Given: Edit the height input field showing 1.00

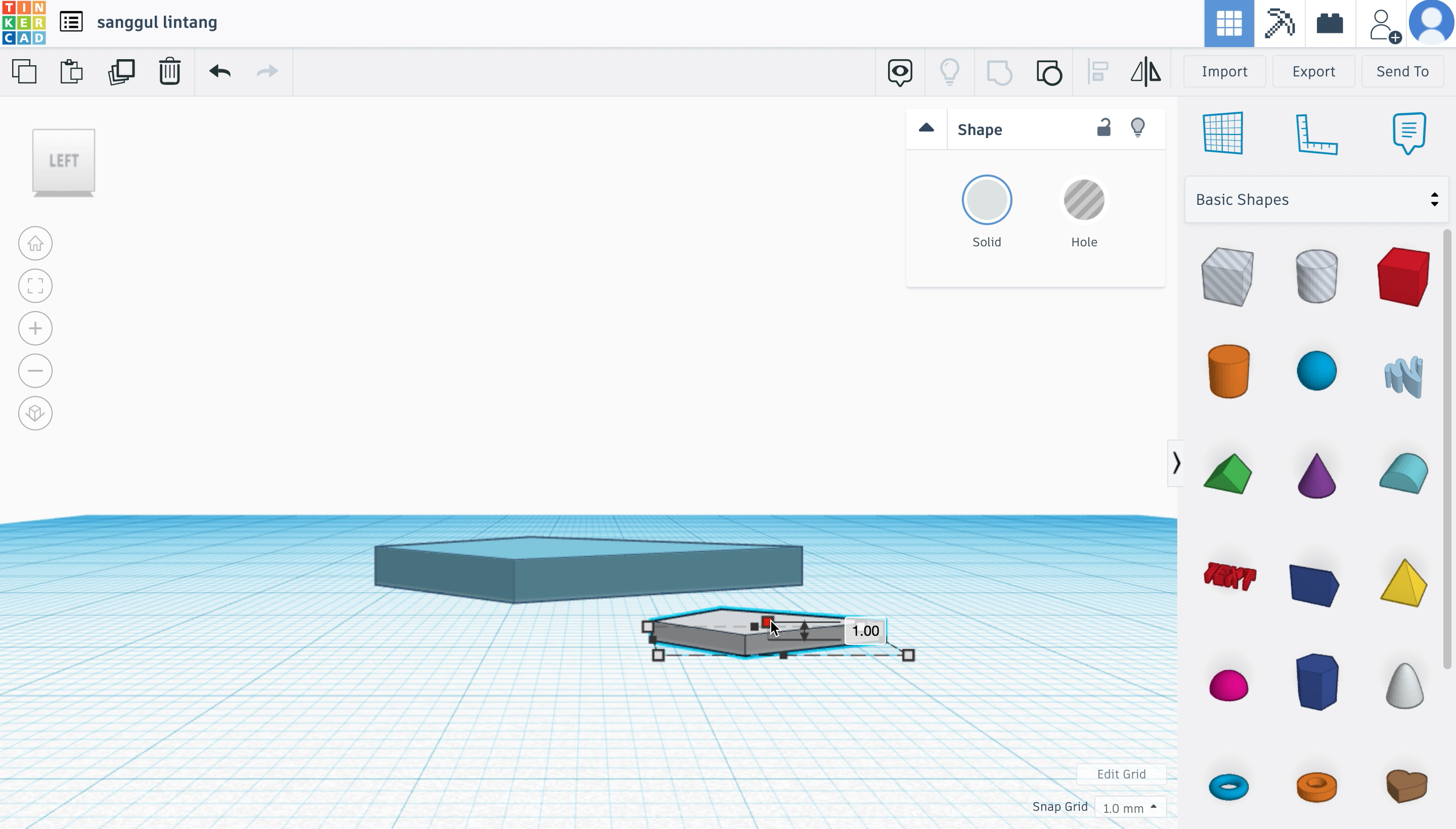Looking at the screenshot, I should 865,630.
